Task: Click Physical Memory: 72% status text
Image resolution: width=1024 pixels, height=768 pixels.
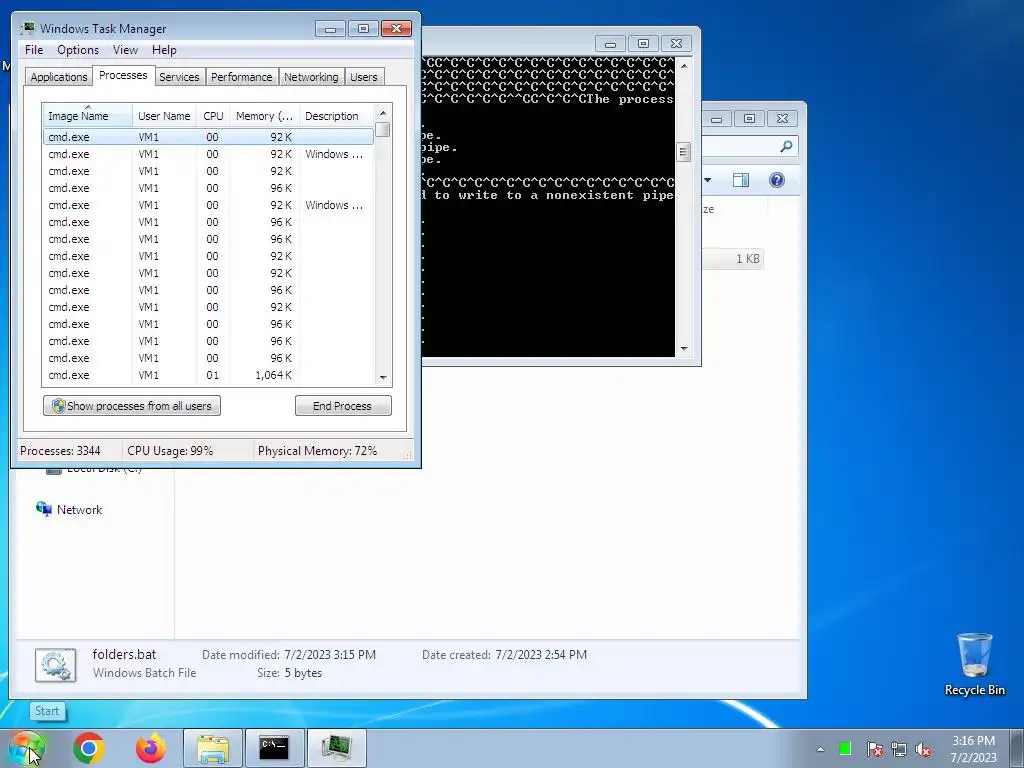Action: 317,451
